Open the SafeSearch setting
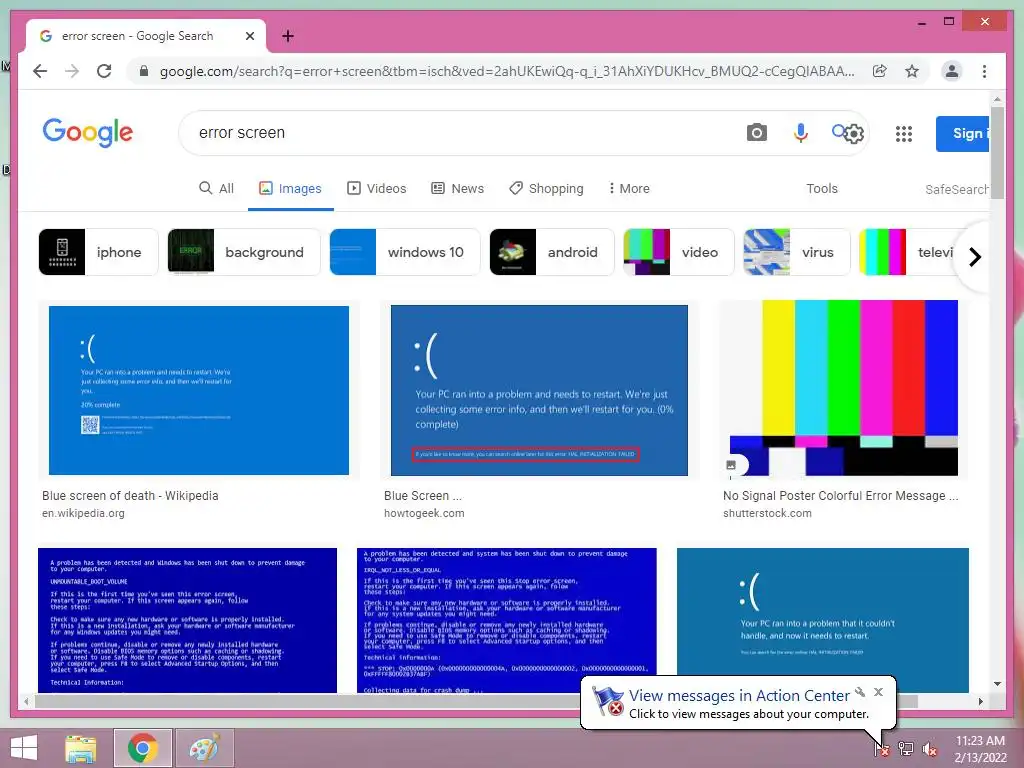This screenshot has height=768, width=1024. pos(957,189)
